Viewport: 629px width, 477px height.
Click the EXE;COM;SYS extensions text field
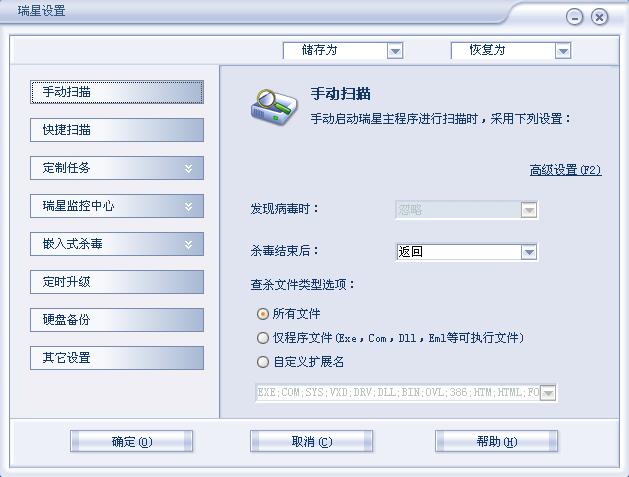(398, 393)
